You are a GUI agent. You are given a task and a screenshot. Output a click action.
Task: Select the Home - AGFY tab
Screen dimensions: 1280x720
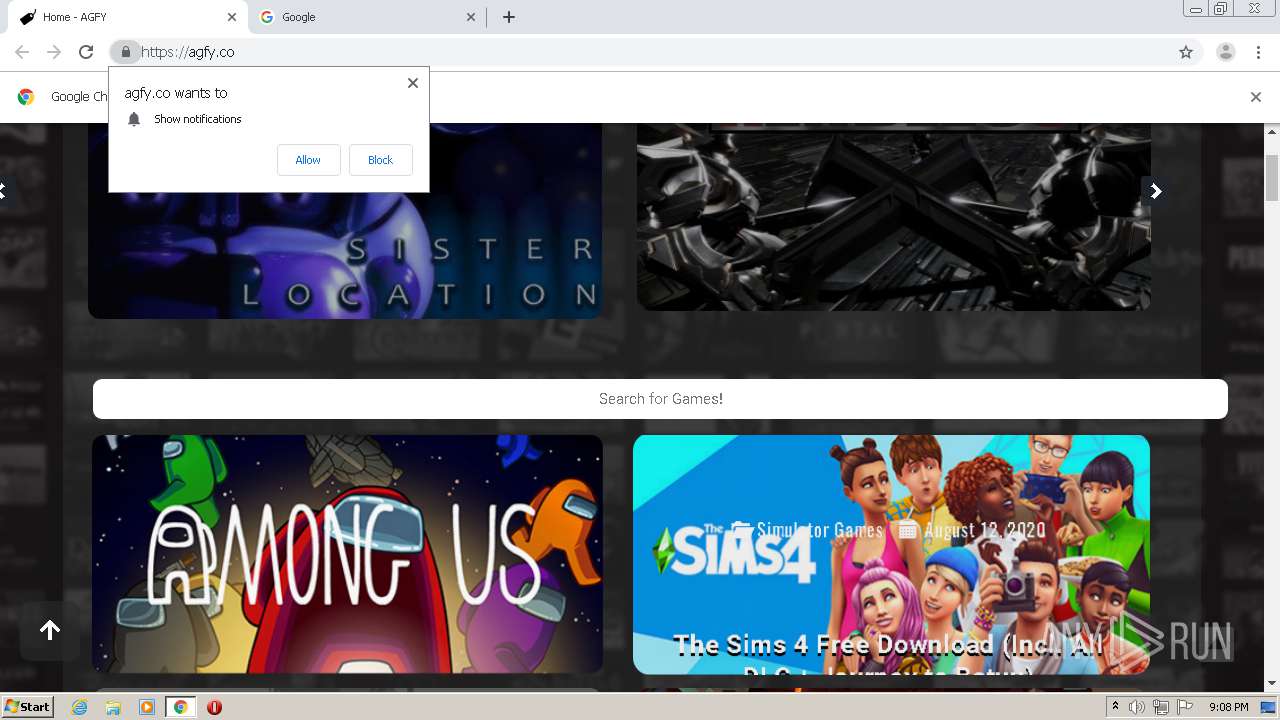pos(128,17)
